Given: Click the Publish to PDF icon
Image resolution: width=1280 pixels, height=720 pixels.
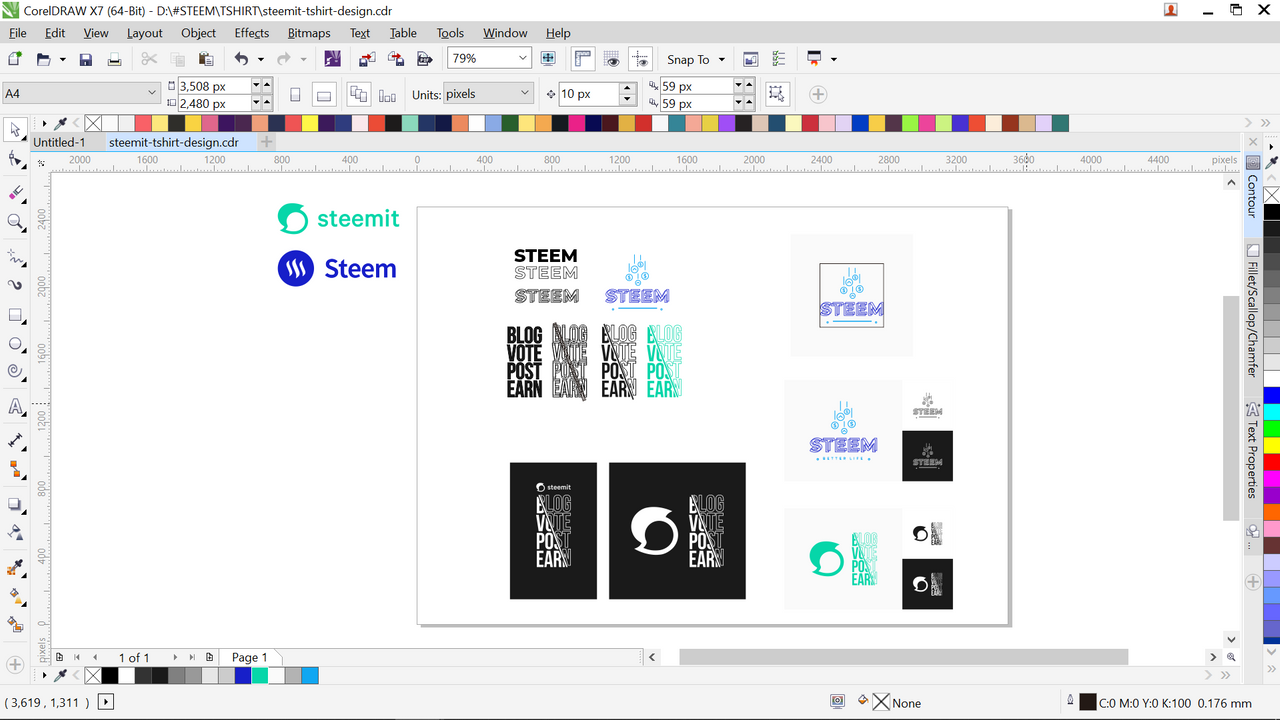Looking at the screenshot, I should [425, 59].
